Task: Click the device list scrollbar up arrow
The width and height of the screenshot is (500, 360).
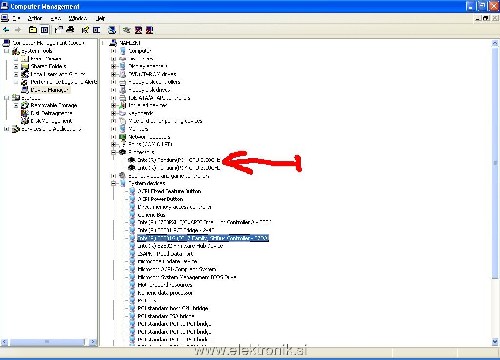Action: click(495, 43)
